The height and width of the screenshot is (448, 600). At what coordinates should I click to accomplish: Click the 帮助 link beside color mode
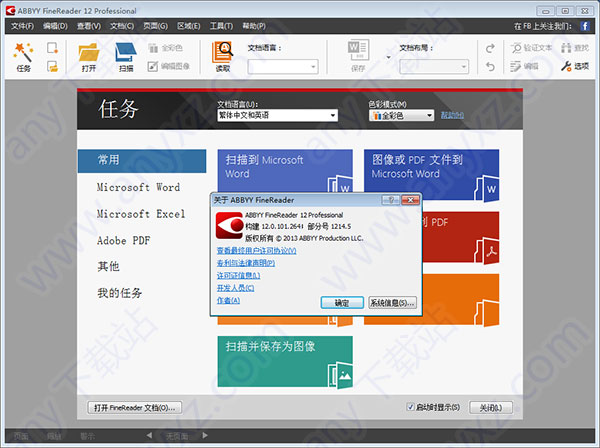[452, 115]
